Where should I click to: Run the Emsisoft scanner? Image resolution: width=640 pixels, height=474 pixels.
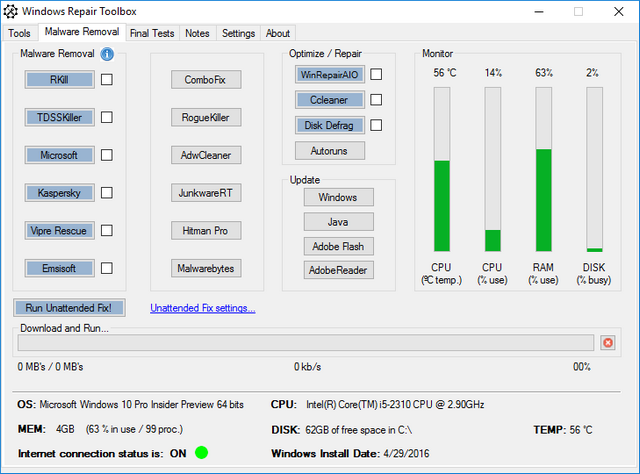tap(60, 268)
